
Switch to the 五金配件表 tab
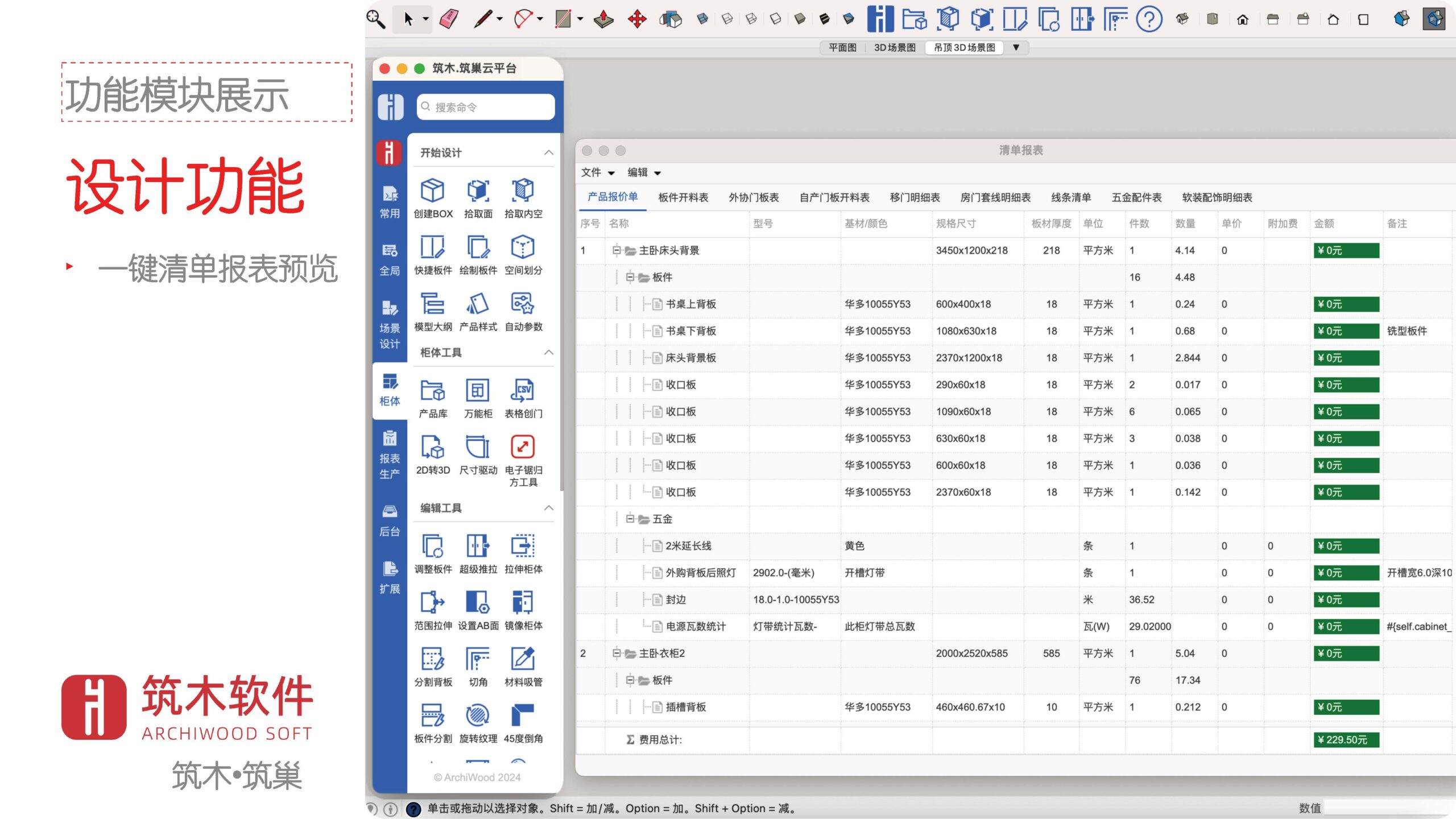[1136, 197]
